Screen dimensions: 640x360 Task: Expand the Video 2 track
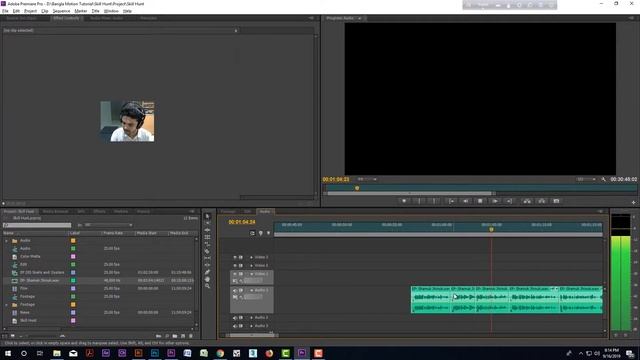click(x=251, y=266)
